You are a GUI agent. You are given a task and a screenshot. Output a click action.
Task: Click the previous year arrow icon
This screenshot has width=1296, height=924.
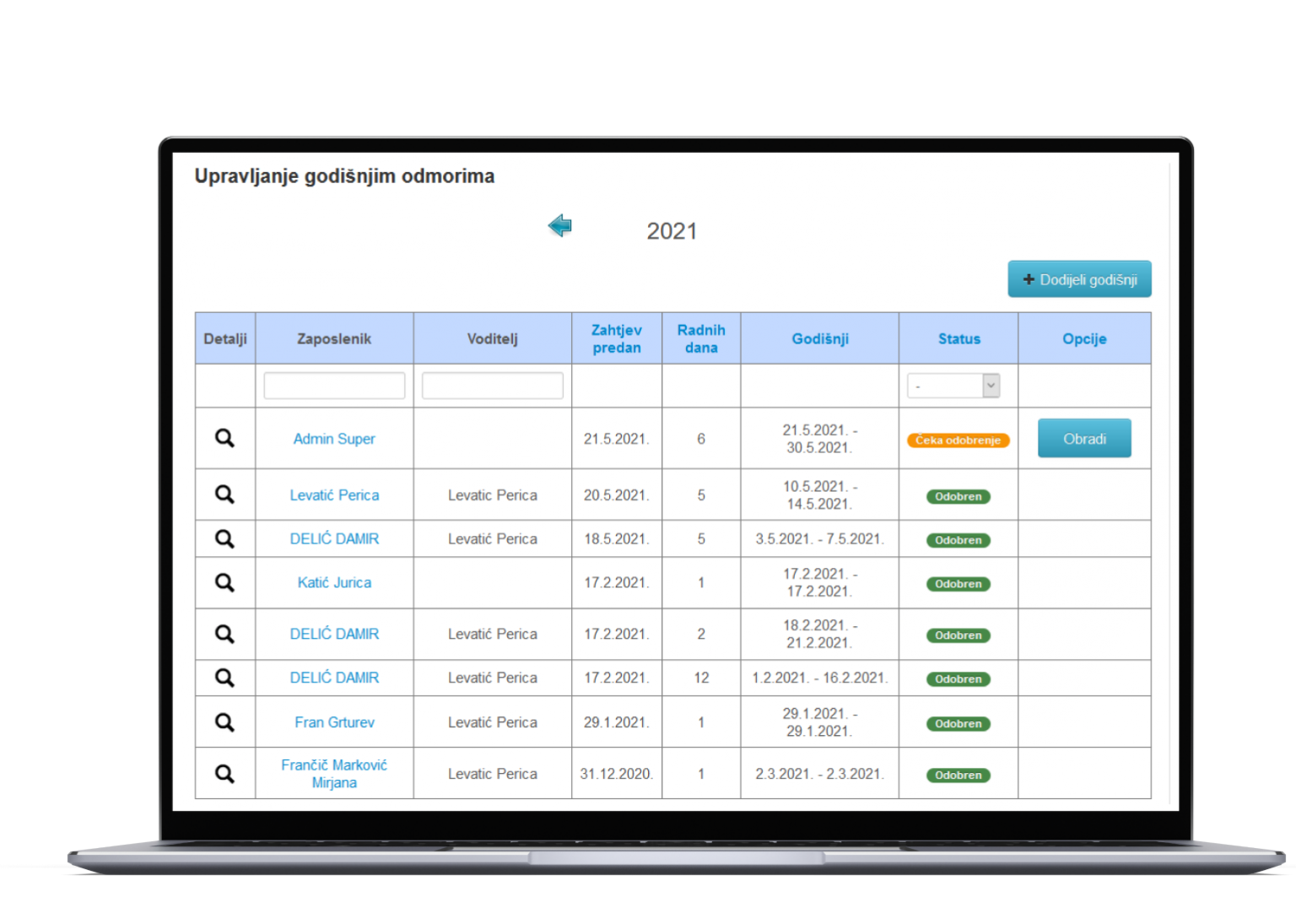[x=559, y=226]
